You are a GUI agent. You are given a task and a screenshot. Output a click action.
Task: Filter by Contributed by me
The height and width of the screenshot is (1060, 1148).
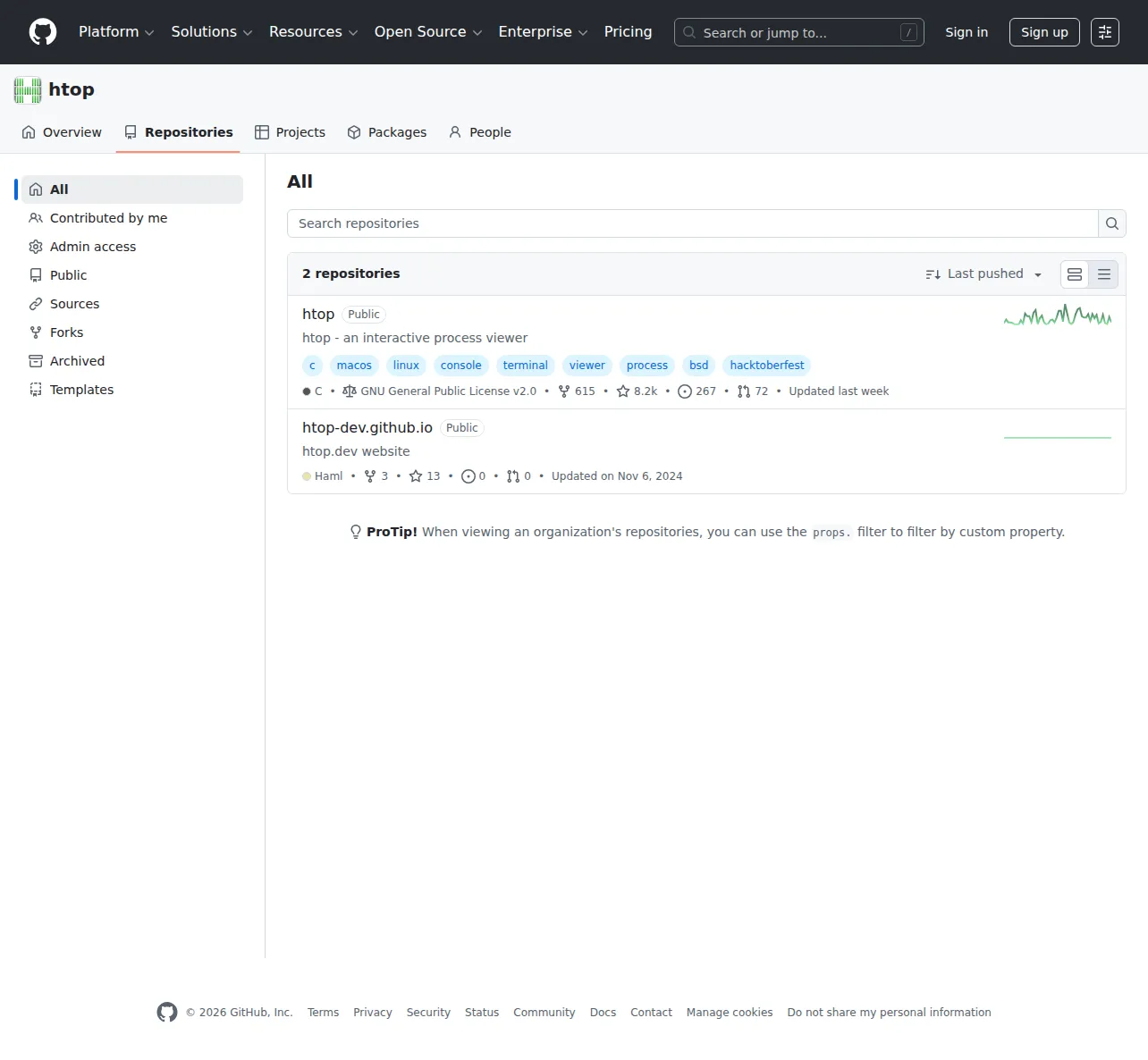coord(132,218)
